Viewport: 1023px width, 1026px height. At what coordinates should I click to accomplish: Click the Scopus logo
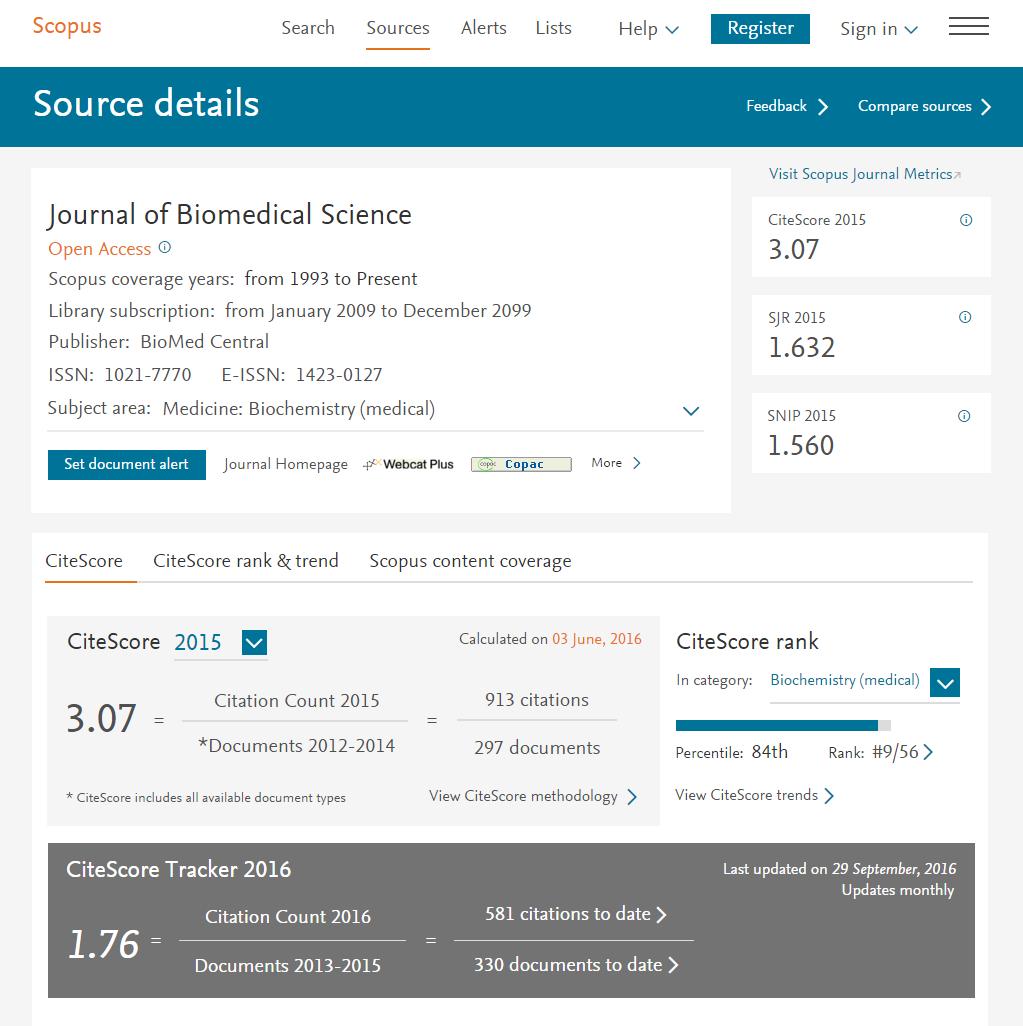pos(67,26)
